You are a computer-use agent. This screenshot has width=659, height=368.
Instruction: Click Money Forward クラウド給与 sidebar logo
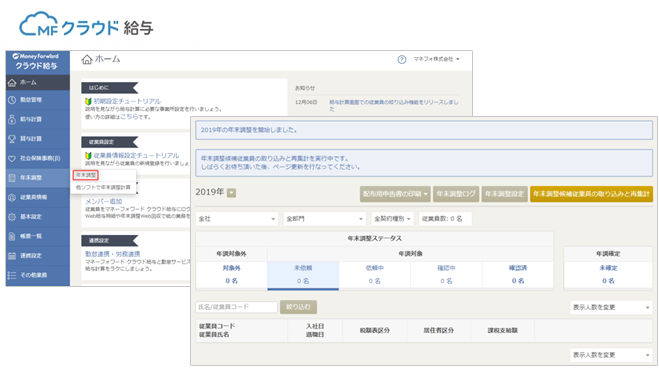click(37, 62)
